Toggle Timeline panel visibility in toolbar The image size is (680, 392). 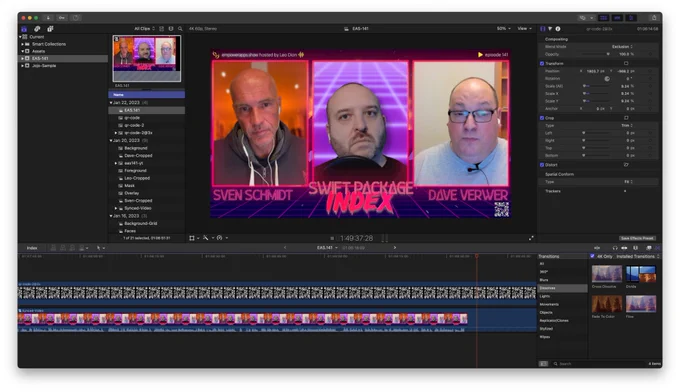click(x=617, y=18)
